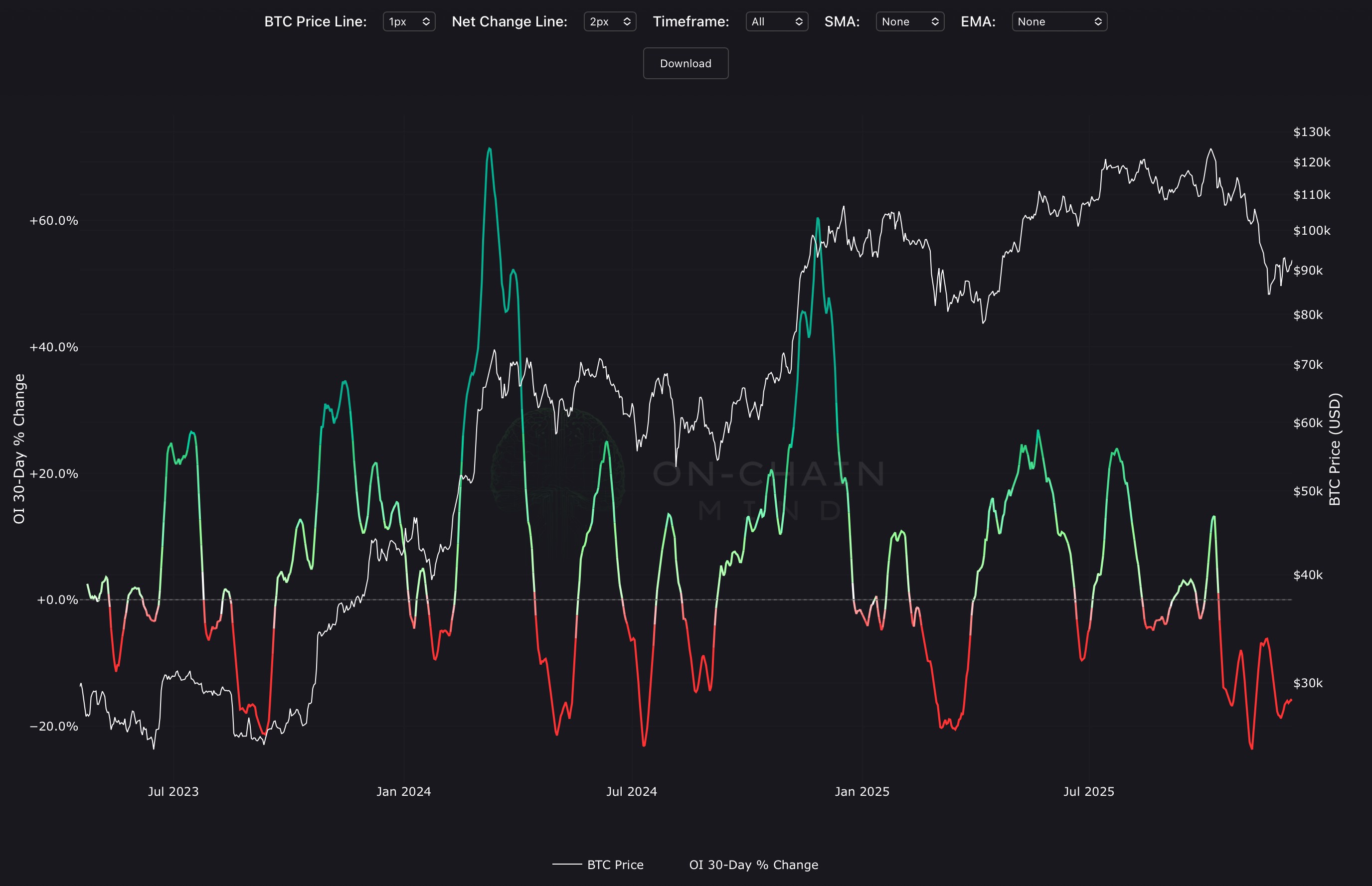Click the Jul 2025 x-axis label
This screenshot has width=1372, height=886.
(x=1088, y=792)
